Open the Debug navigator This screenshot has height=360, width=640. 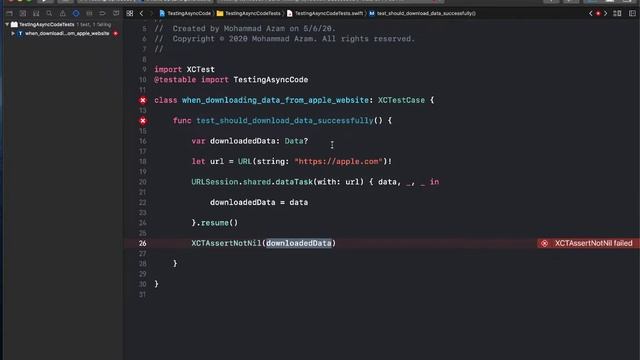pos(89,13)
